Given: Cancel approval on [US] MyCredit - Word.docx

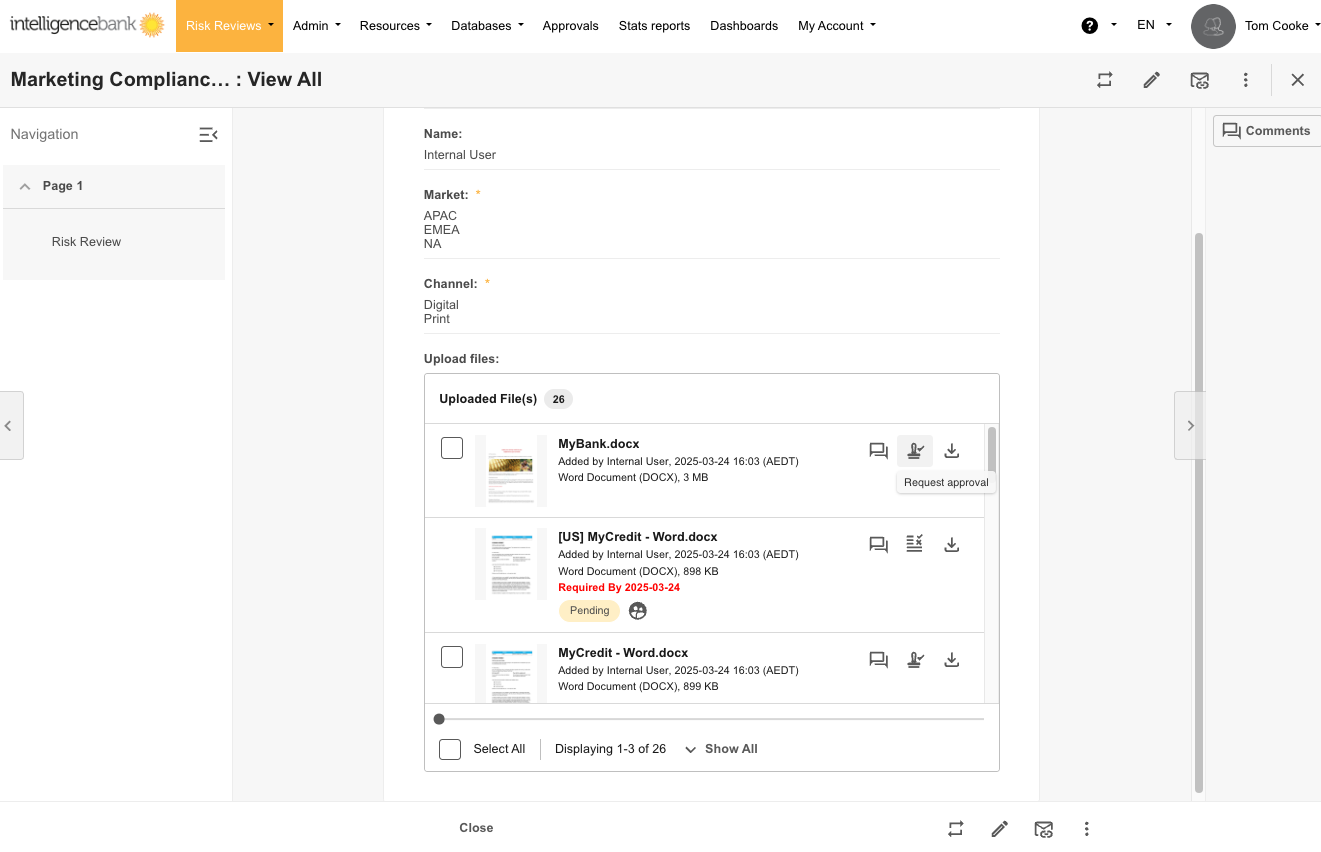Looking at the screenshot, I should point(915,544).
